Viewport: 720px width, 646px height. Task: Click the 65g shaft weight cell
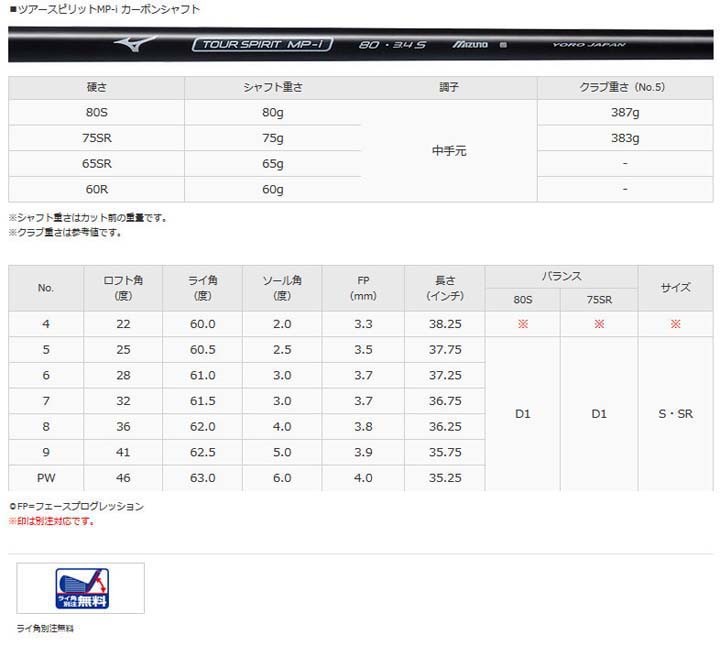(273, 164)
